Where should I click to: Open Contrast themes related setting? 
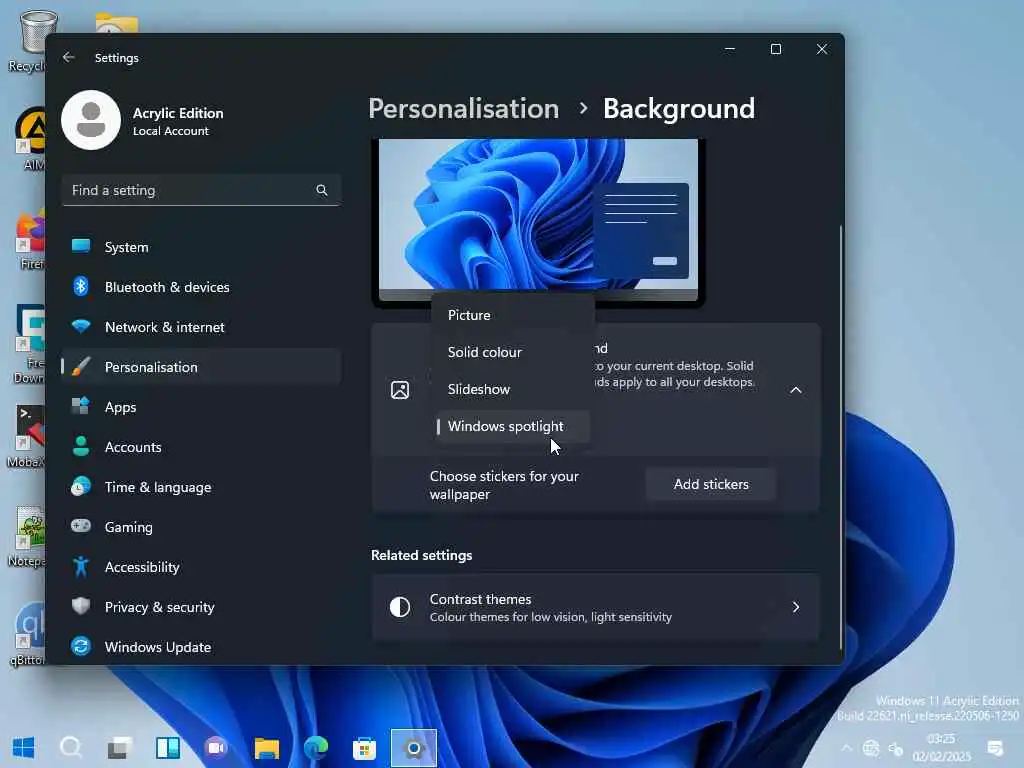coord(596,607)
